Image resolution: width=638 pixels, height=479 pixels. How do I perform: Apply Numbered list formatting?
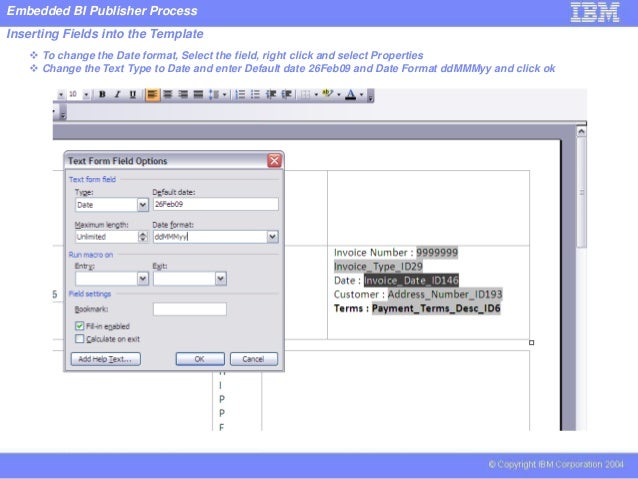[x=240, y=94]
